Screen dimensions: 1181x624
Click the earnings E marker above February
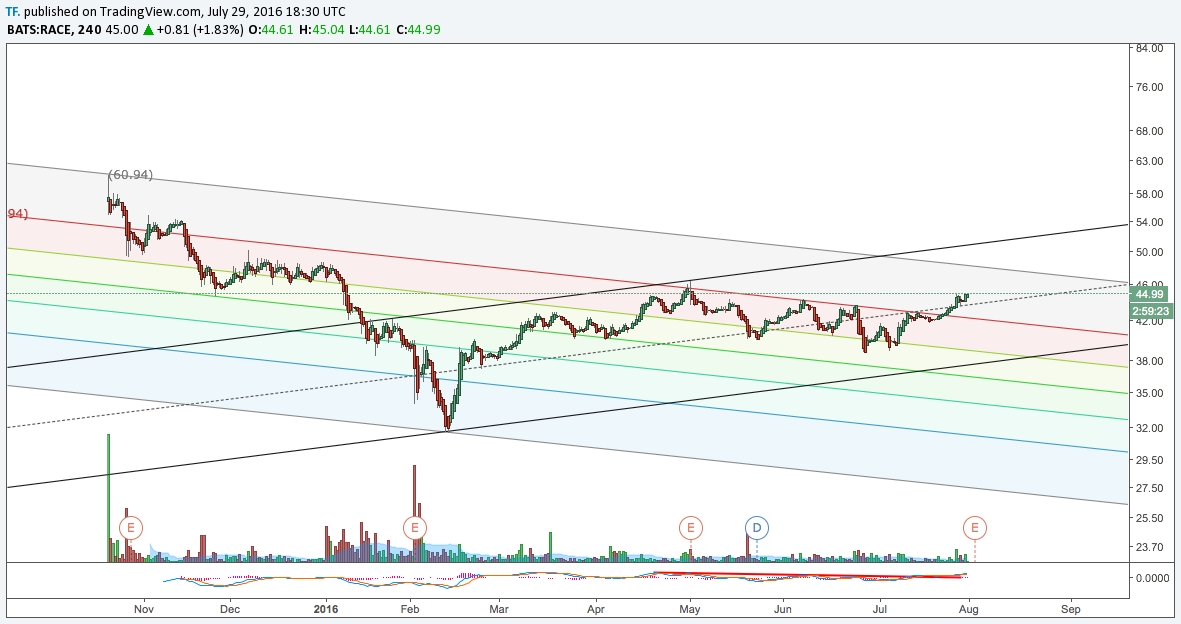click(x=414, y=528)
